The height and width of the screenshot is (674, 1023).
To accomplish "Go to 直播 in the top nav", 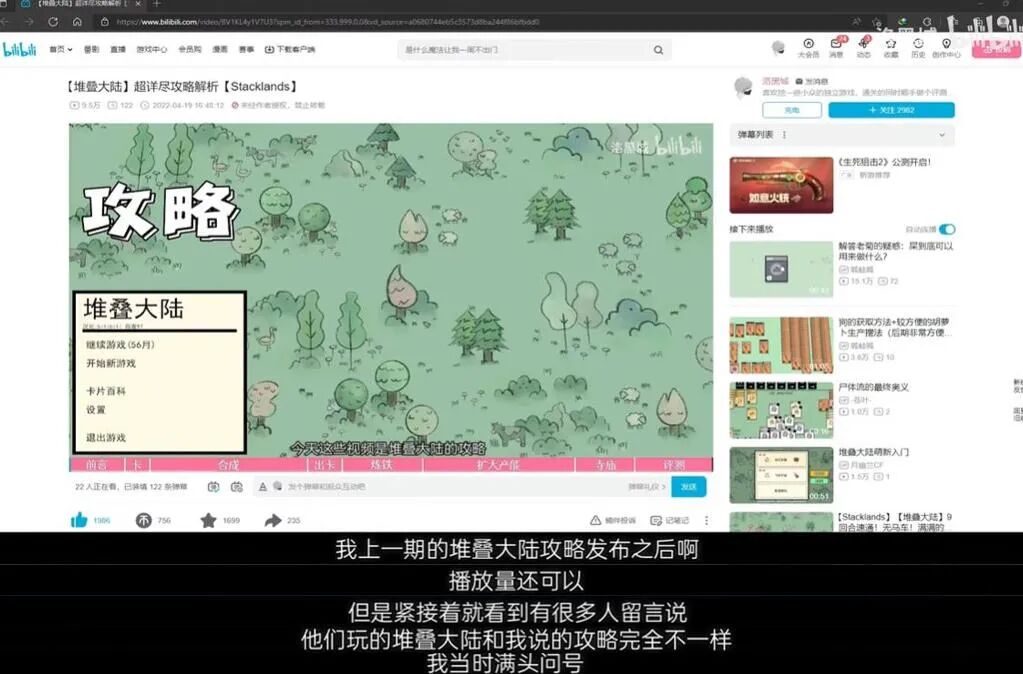I will (117, 50).
